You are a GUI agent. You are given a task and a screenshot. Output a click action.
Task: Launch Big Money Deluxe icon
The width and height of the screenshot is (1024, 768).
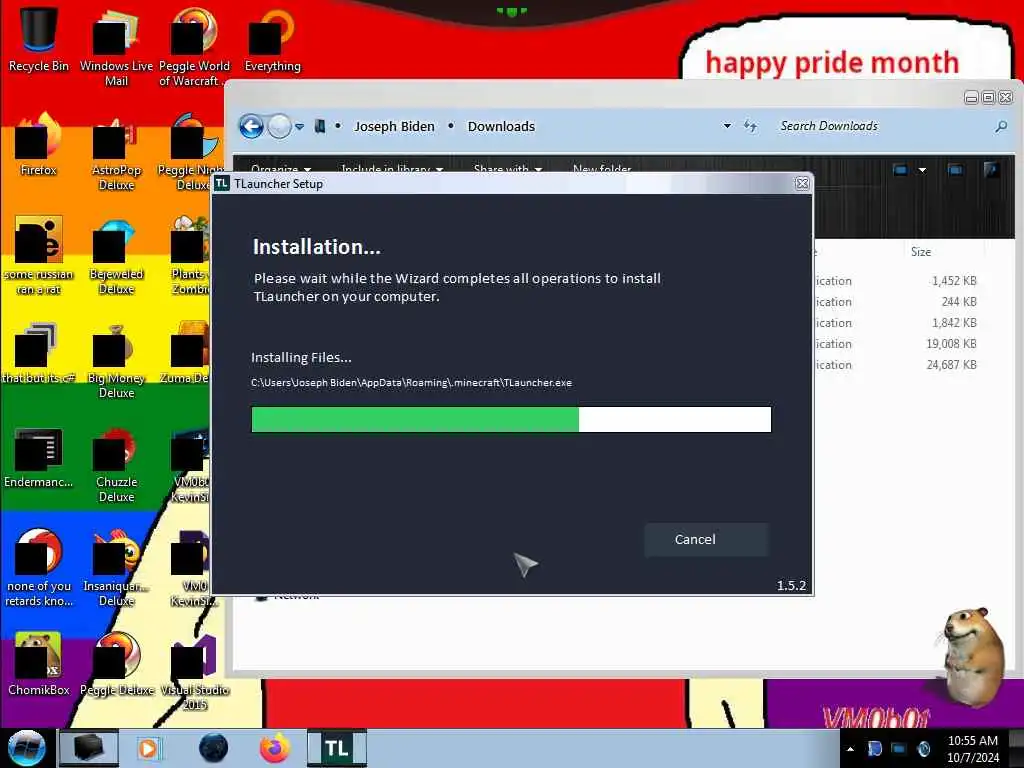point(116,360)
